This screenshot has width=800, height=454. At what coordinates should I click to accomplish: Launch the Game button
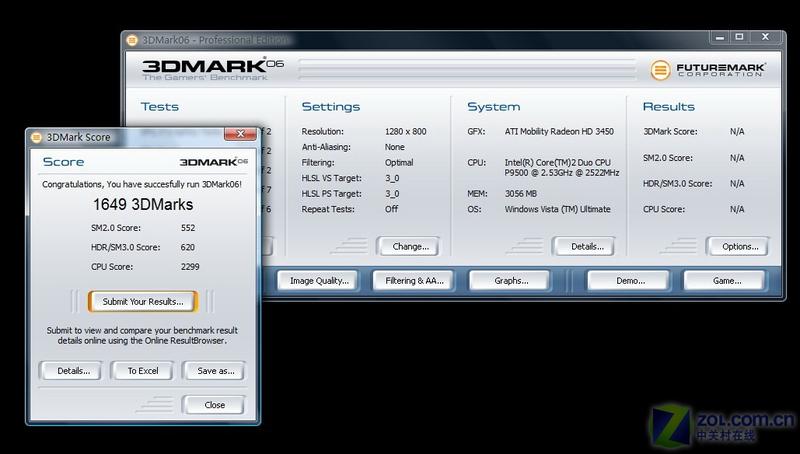(724, 281)
